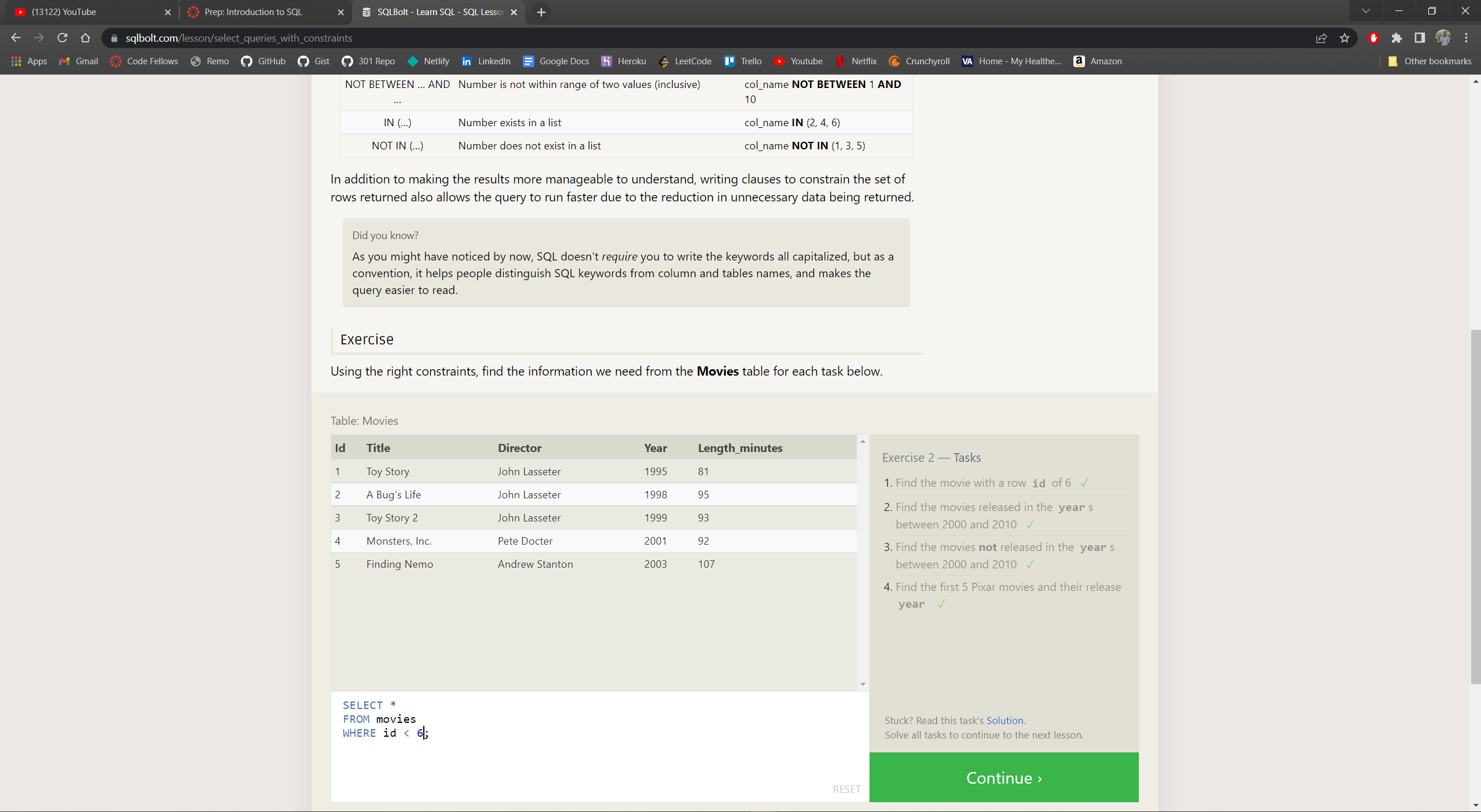
Task: Click the green Continue button
Action: point(1004,777)
